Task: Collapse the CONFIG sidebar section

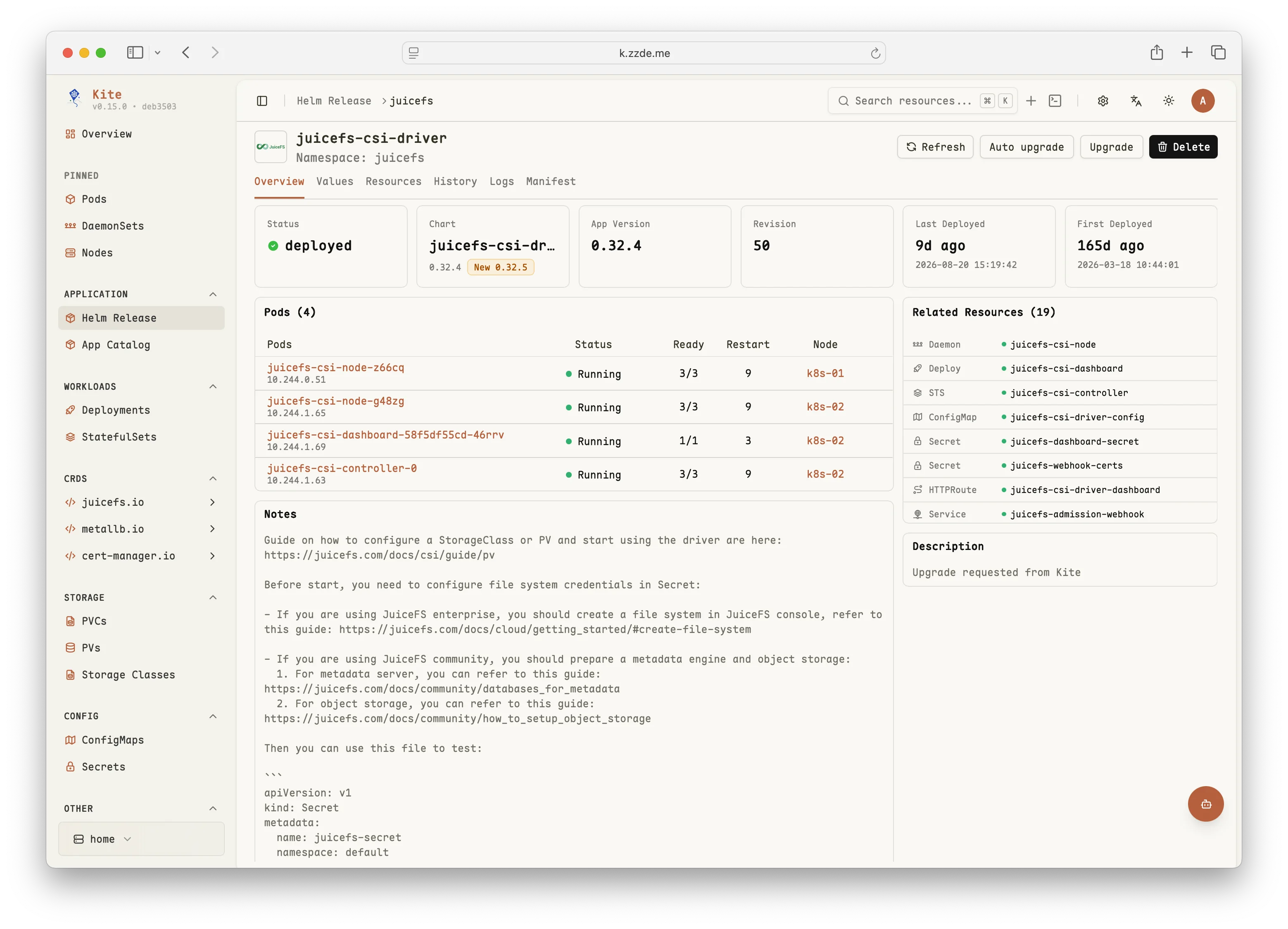Action: 213,716
